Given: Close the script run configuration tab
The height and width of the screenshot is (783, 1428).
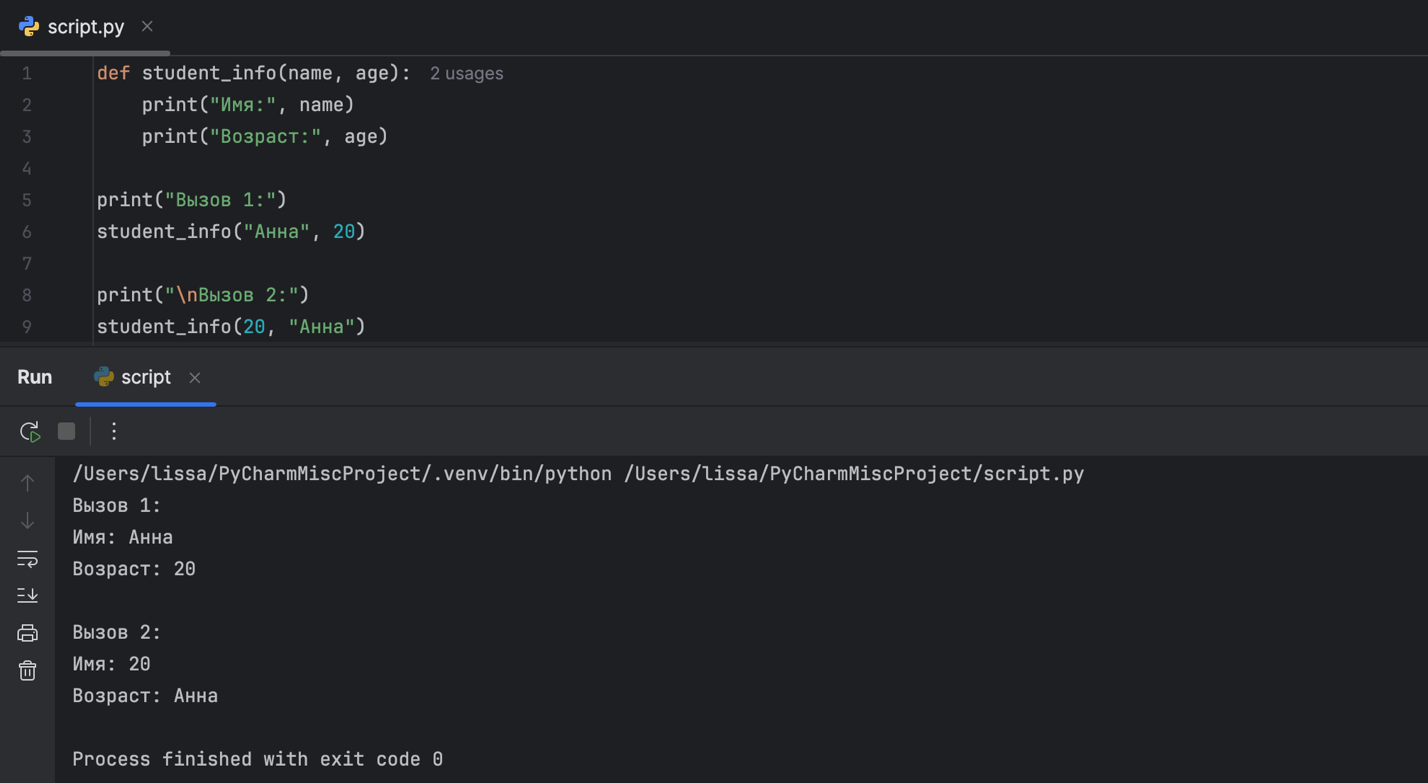Looking at the screenshot, I should (x=195, y=378).
